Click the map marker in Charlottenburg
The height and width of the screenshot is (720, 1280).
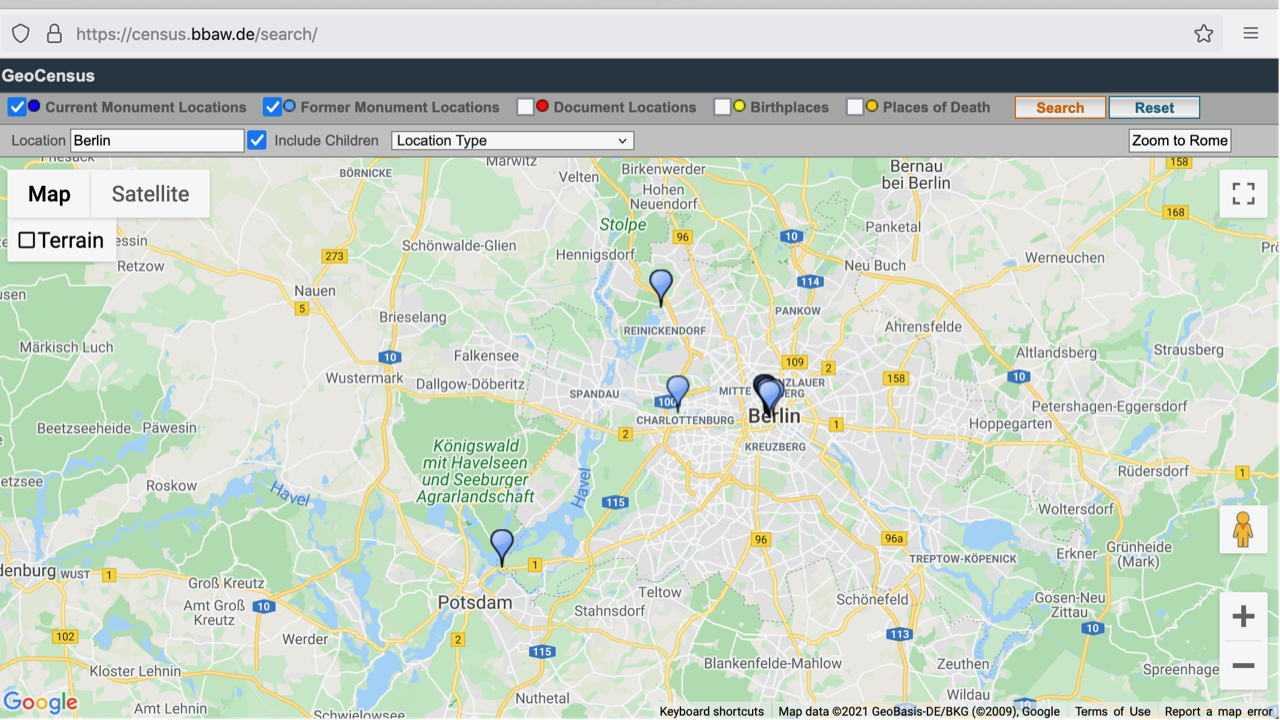678,393
